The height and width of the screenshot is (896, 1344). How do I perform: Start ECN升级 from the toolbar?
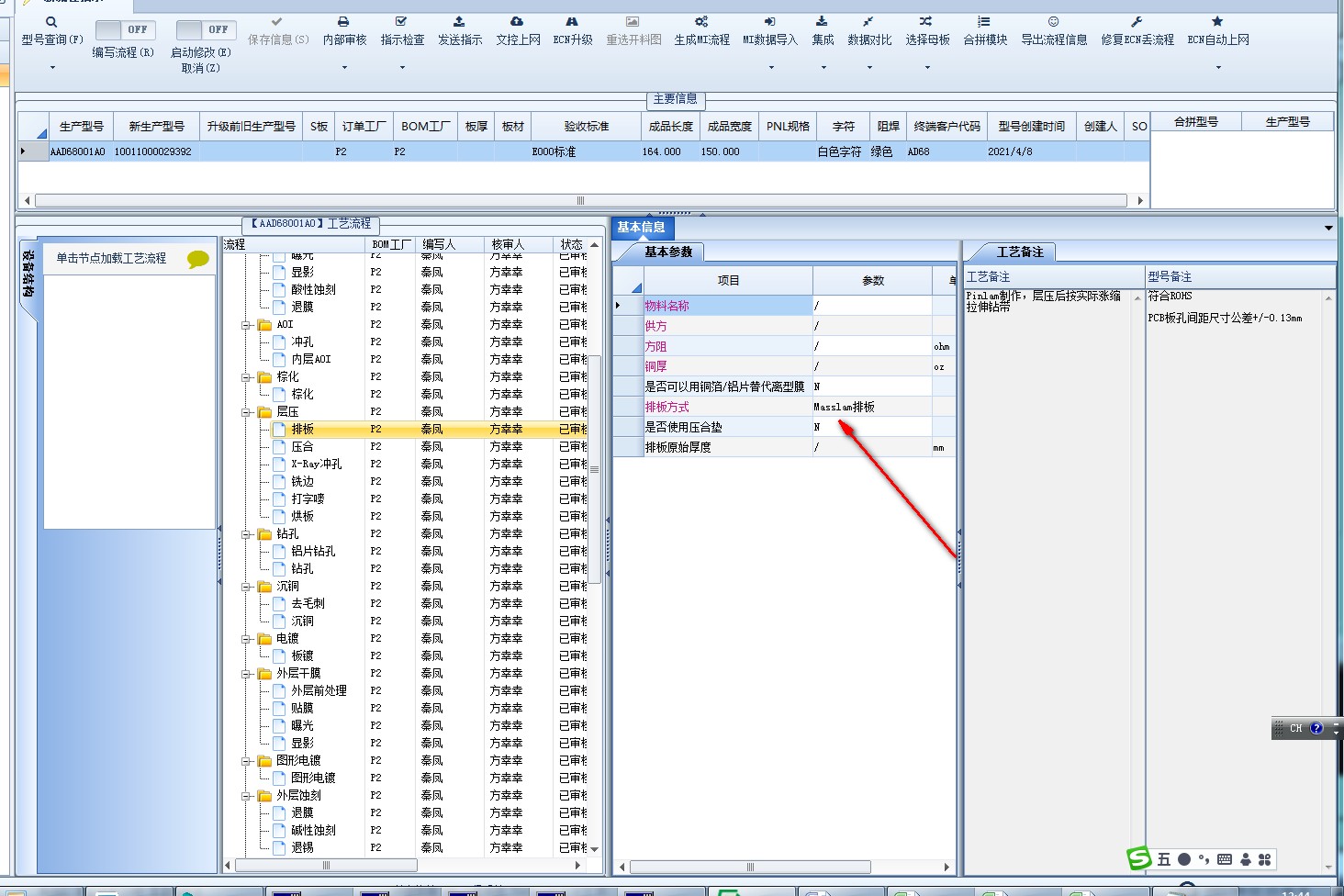pos(572,30)
